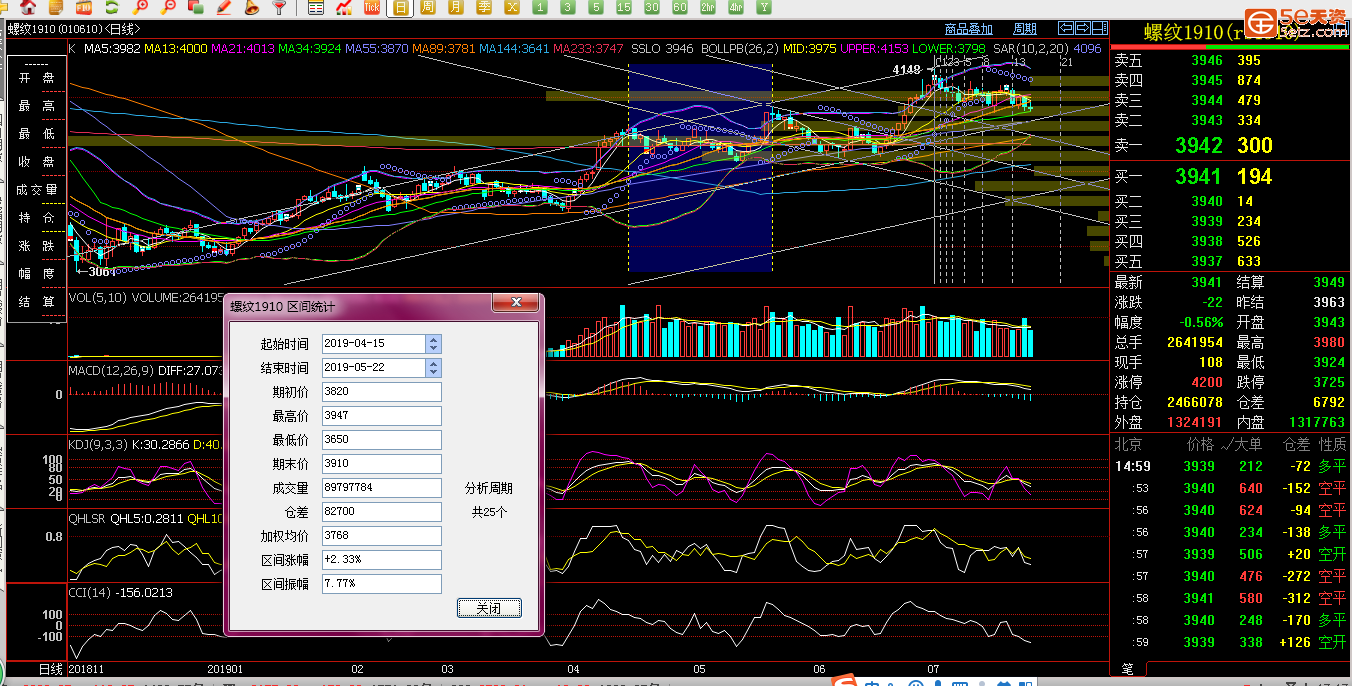Close the dialog with 关闭 button
Viewport: 1352px width, 686px height.
pos(489,608)
